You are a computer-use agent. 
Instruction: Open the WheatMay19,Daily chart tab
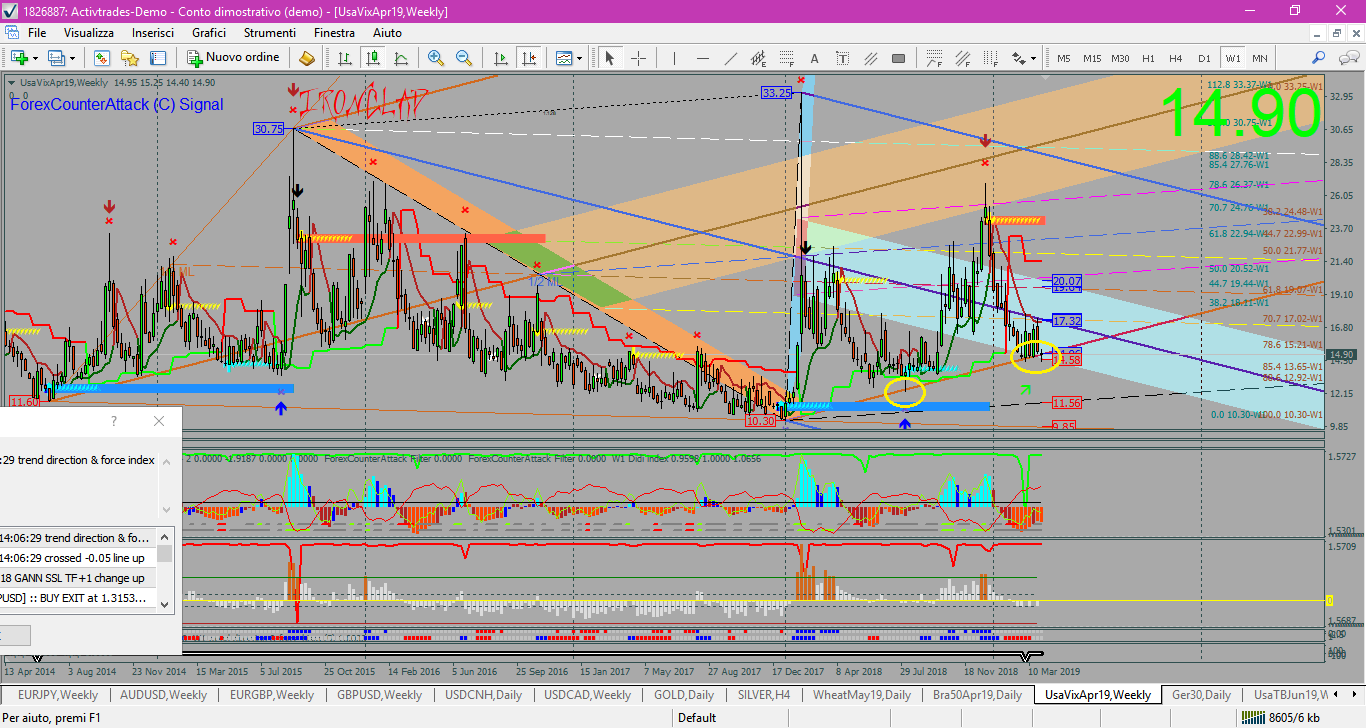click(x=863, y=694)
